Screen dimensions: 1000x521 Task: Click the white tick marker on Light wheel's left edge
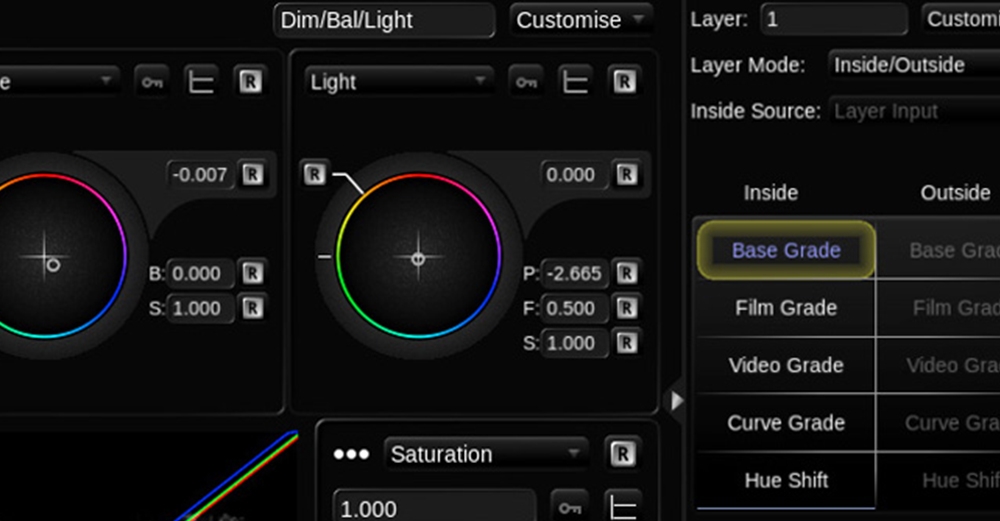(x=324, y=256)
